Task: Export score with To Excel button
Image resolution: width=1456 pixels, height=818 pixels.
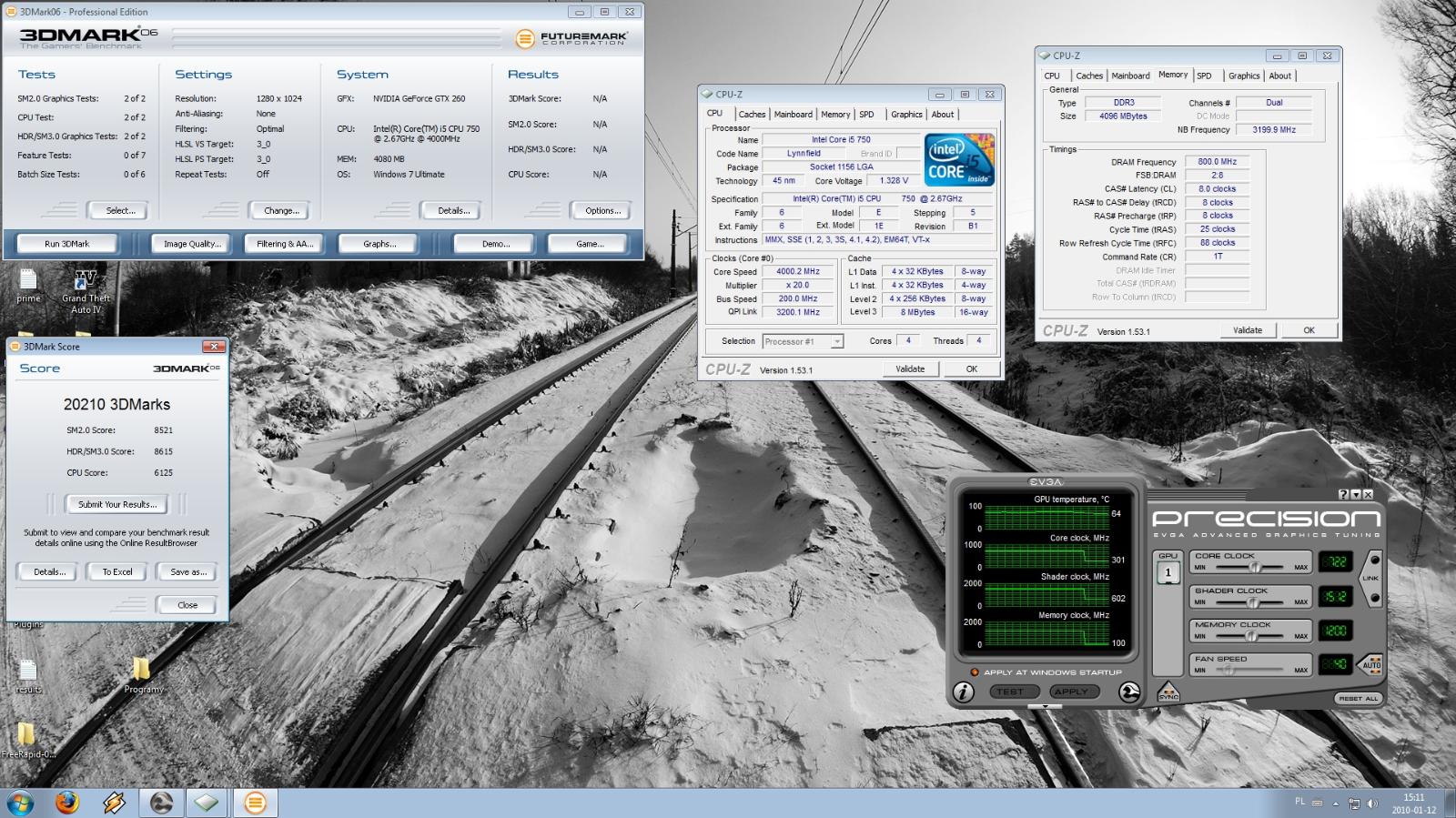Action: (117, 572)
